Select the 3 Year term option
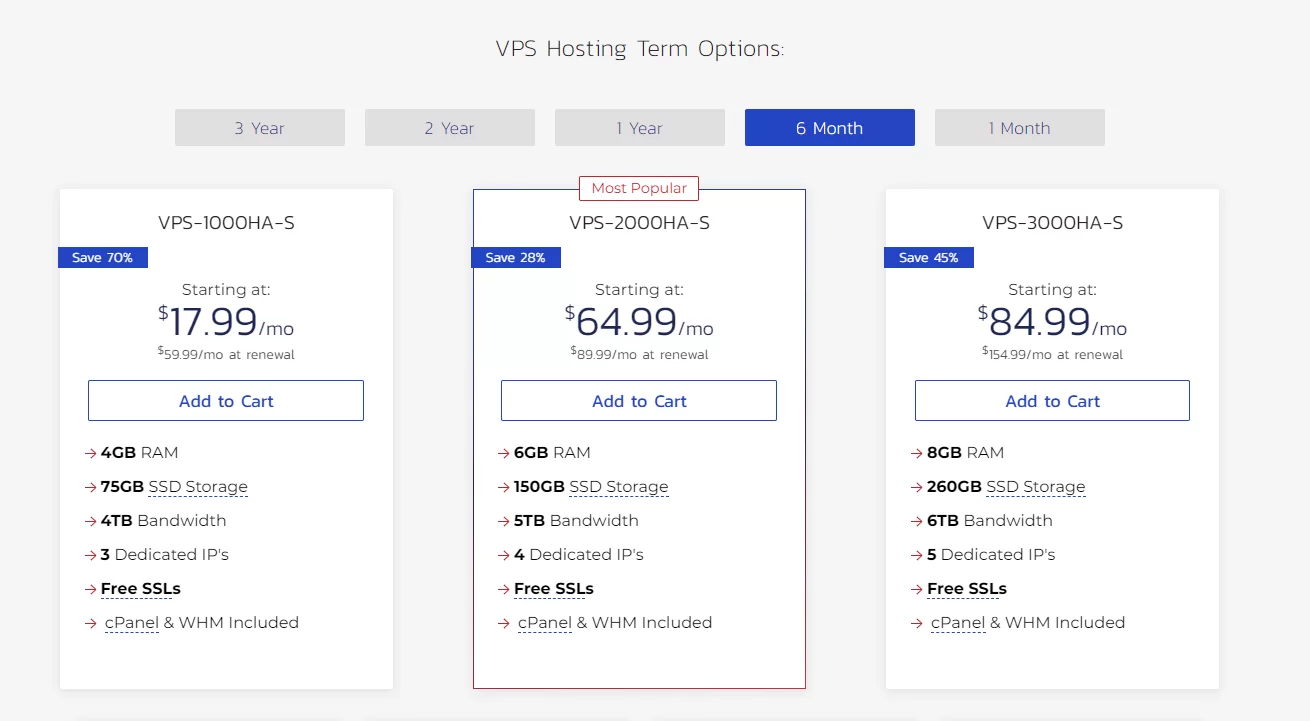The width and height of the screenshot is (1310, 721). (259, 127)
